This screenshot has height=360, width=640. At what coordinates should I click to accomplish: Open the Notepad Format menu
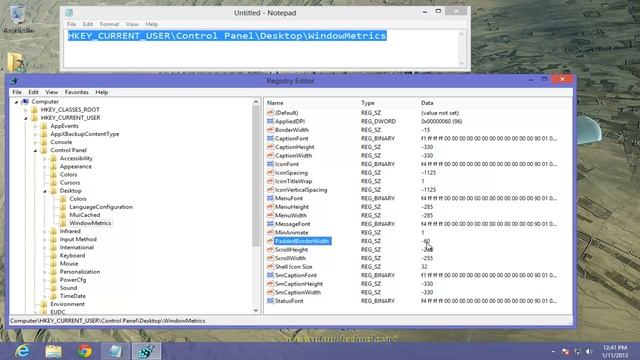(109, 24)
